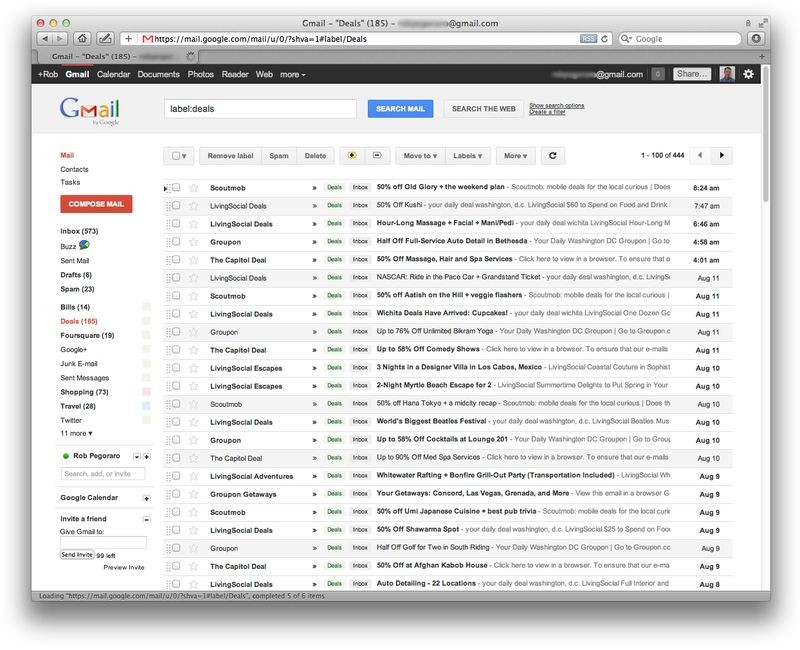Open the select-all checkbox dropdown
The image size is (800, 650).
tap(179, 156)
